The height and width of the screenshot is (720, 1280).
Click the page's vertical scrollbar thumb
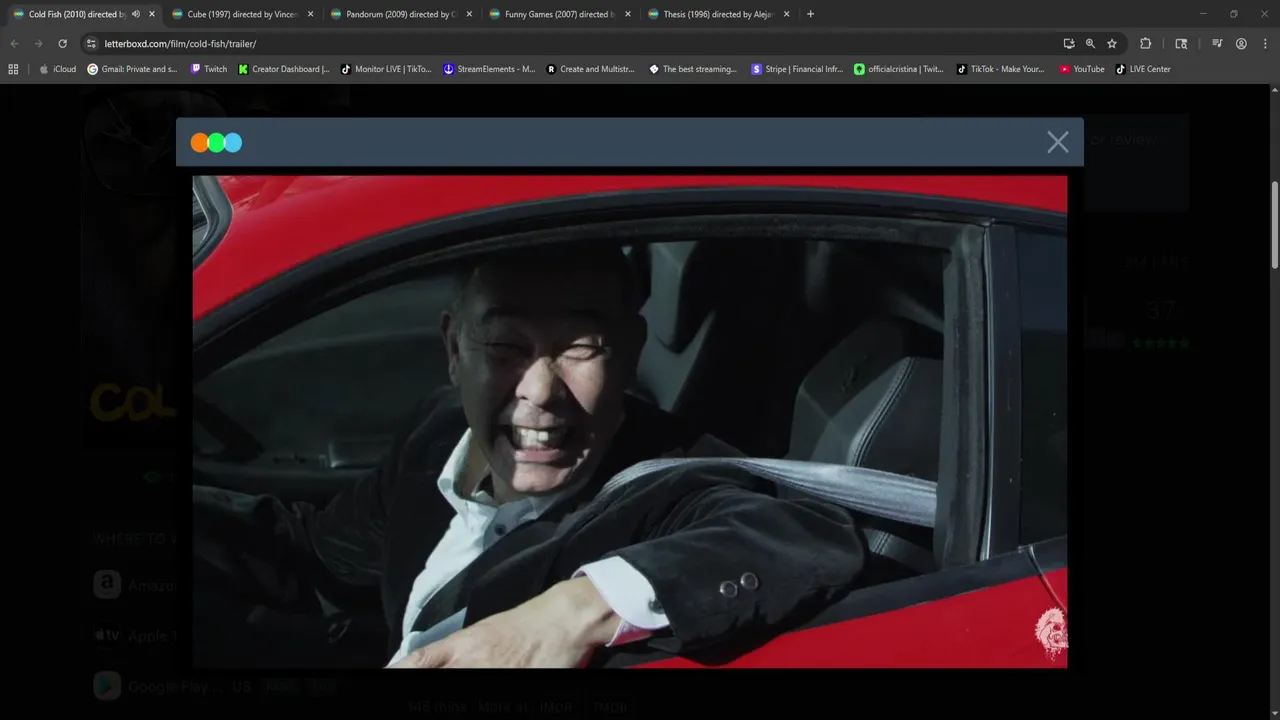tap(1274, 225)
